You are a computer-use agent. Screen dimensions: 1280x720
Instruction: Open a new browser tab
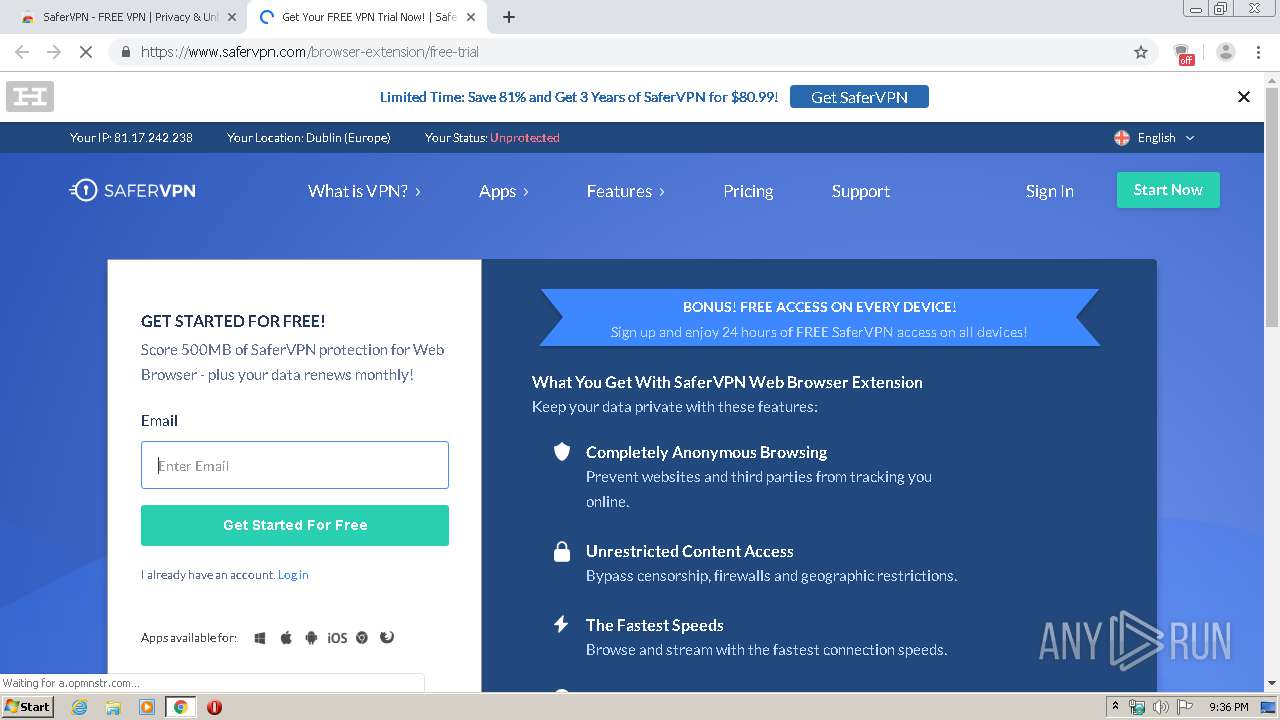(x=509, y=17)
